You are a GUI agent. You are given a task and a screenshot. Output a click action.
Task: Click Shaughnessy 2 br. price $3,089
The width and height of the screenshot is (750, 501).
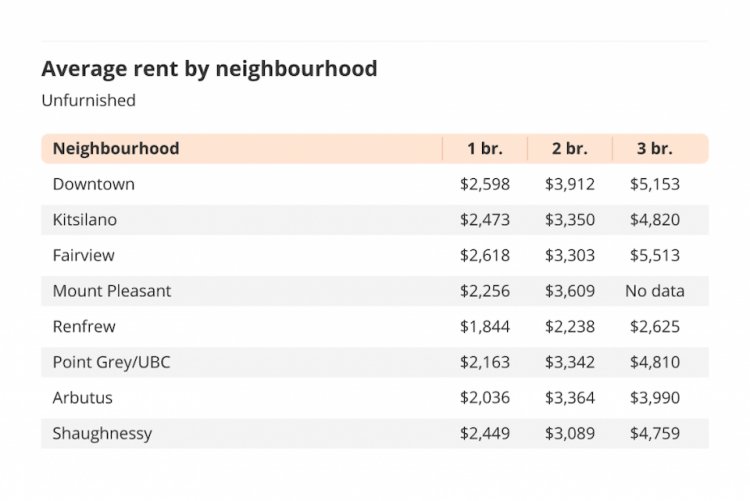tap(570, 434)
